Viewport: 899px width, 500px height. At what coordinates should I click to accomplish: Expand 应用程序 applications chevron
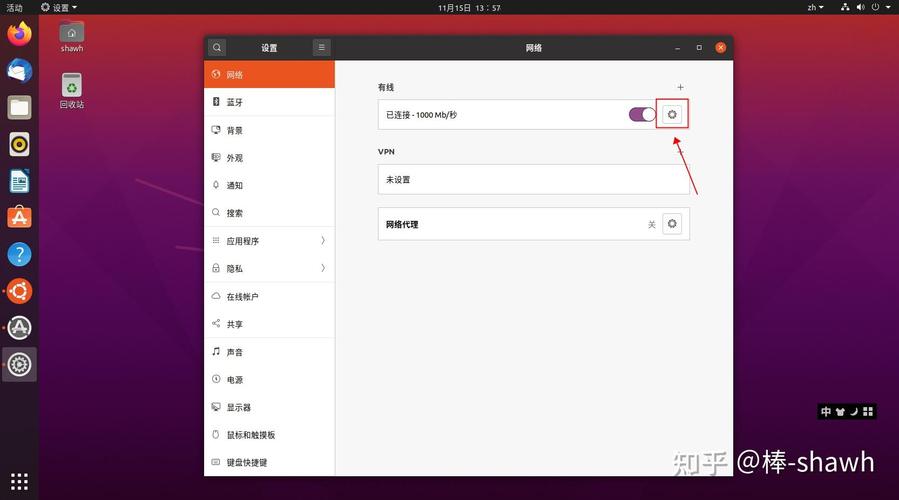[x=323, y=241]
